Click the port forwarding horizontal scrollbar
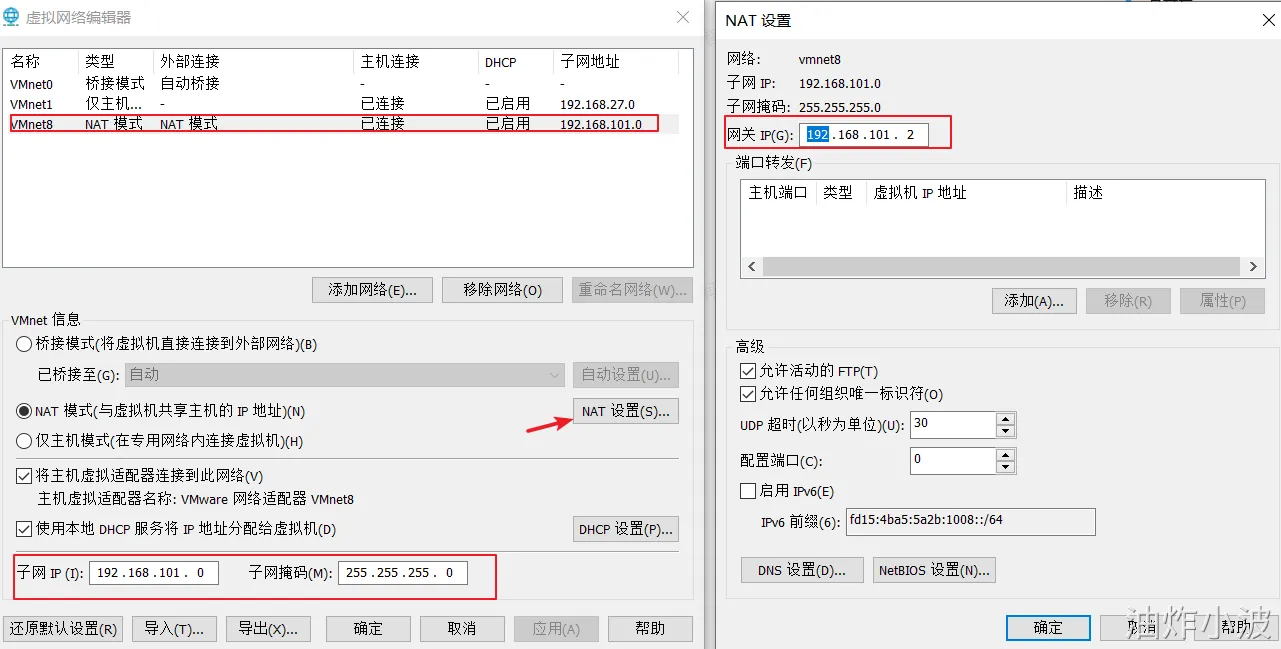The width and height of the screenshot is (1281, 649). [x=1003, y=267]
